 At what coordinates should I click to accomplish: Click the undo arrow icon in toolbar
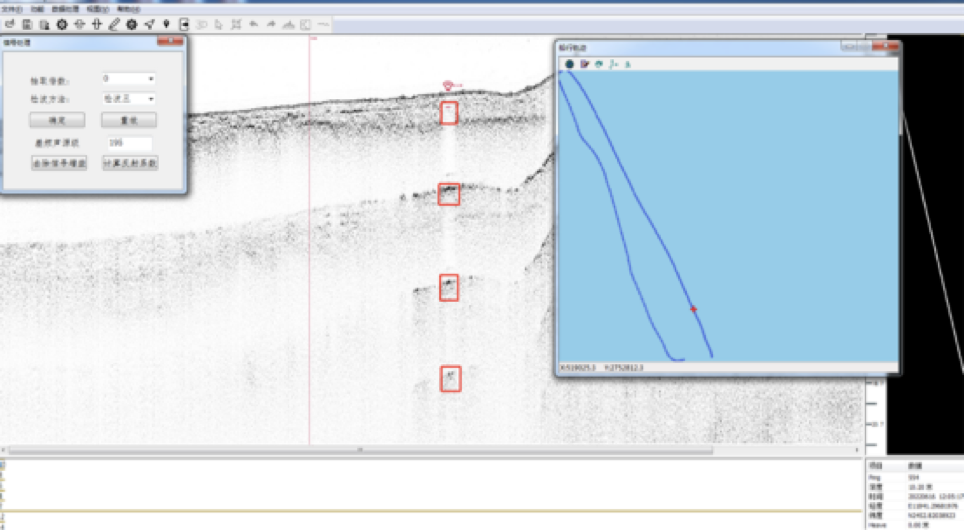[x=253, y=24]
